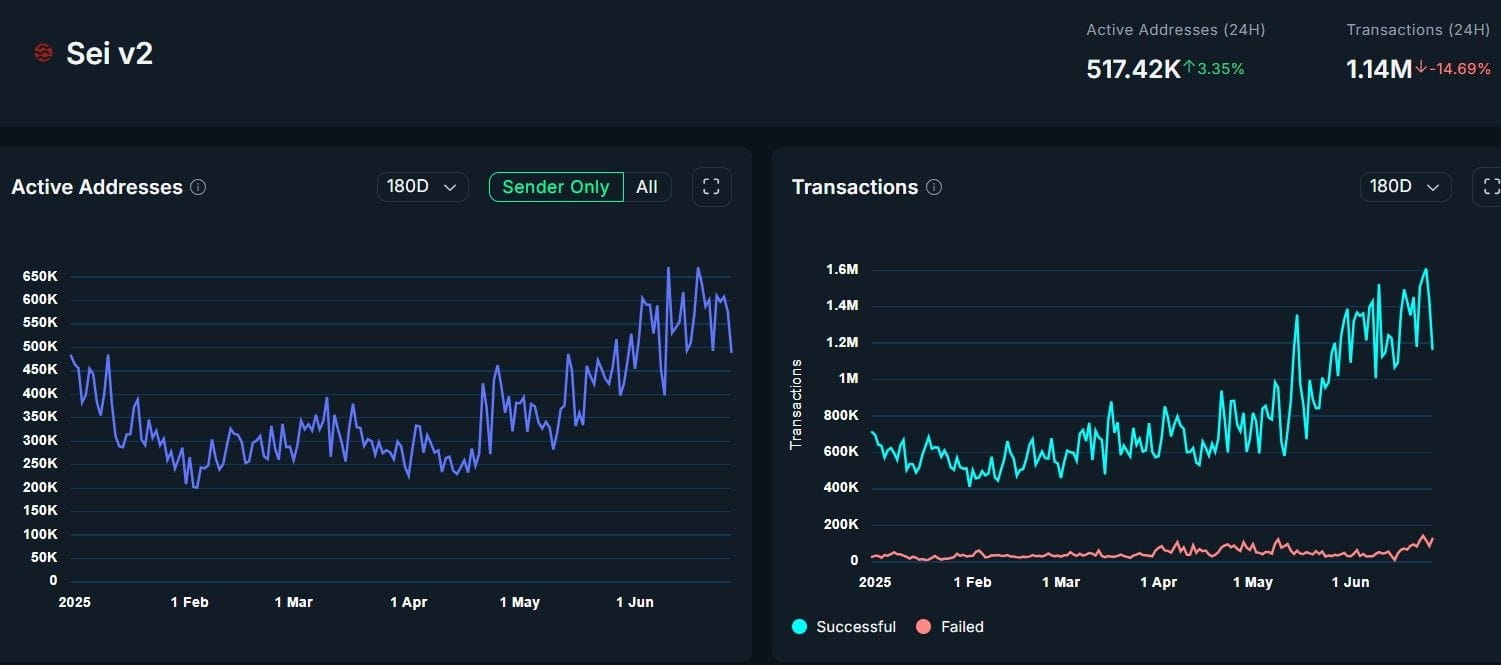Select the Sender Only filter
1501x665 pixels.
pos(555,187)
